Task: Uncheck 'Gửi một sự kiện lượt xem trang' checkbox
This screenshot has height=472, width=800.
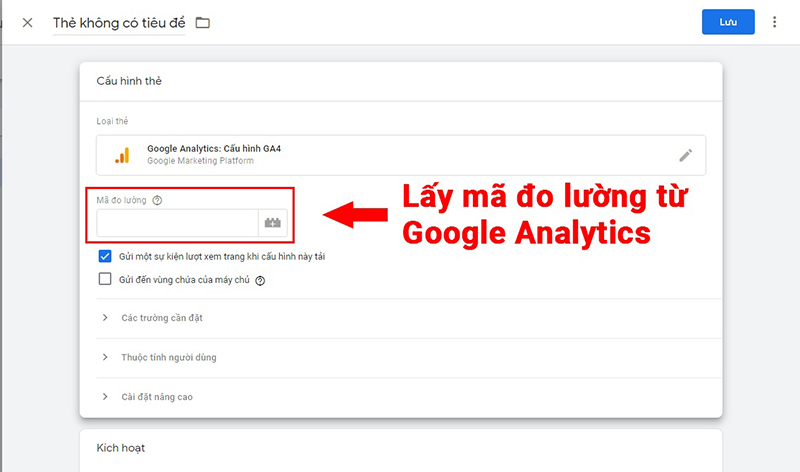Action: pyautogui.click(x=105, y=256)
